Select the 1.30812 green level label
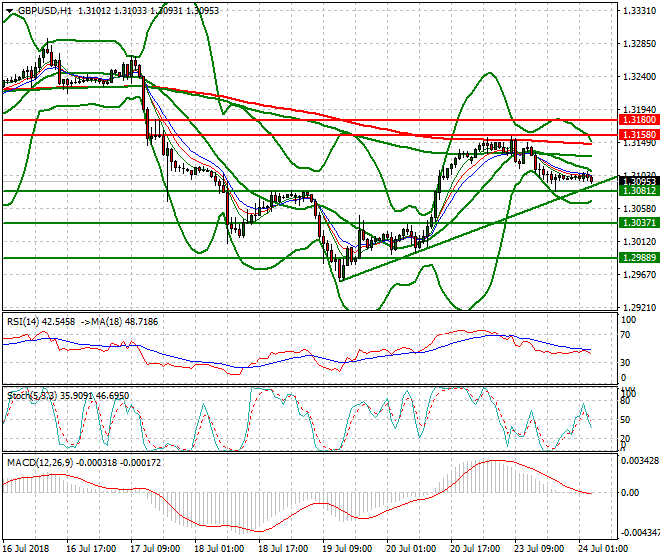Screen dimensions: 660x560 639,191
